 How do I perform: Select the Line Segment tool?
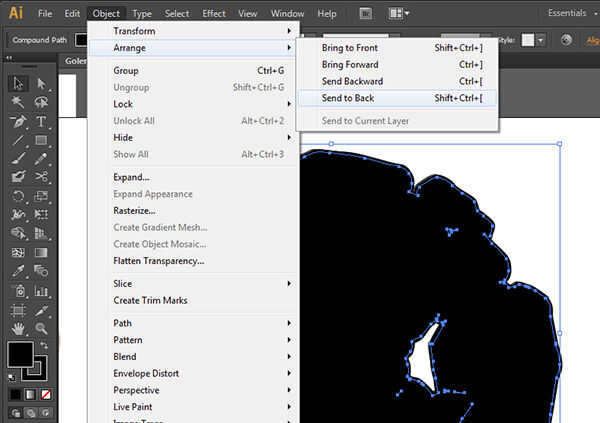[18, 140]
